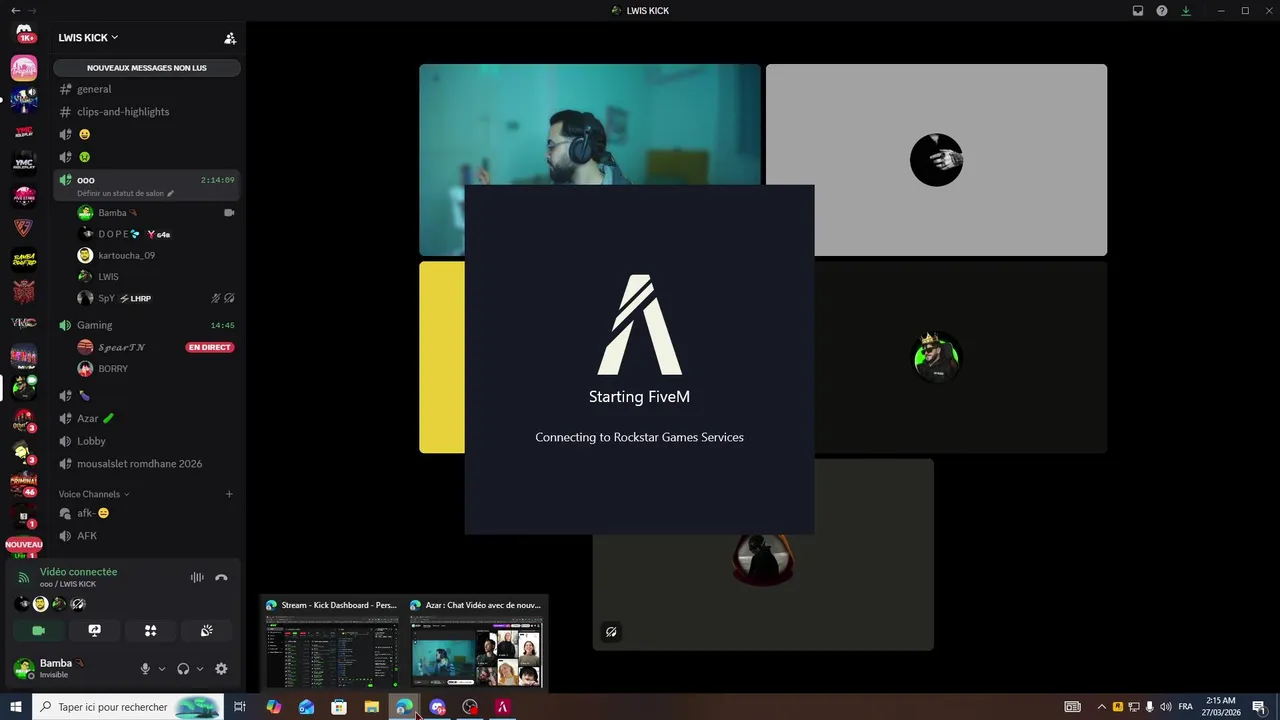The width and height of the screenshot is (1280, 720).
Task: Open Stream - Kick Dashboard window thumbnail
Action: coord(332,643)
